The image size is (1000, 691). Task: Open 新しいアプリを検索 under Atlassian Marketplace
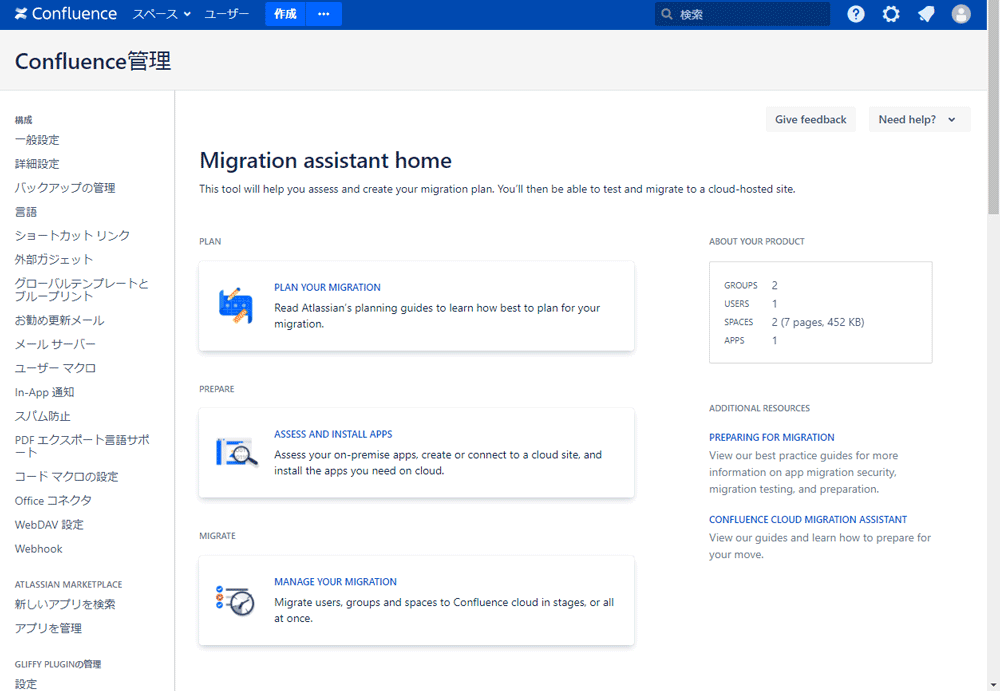pyautogui.click(x=65, y=604)
